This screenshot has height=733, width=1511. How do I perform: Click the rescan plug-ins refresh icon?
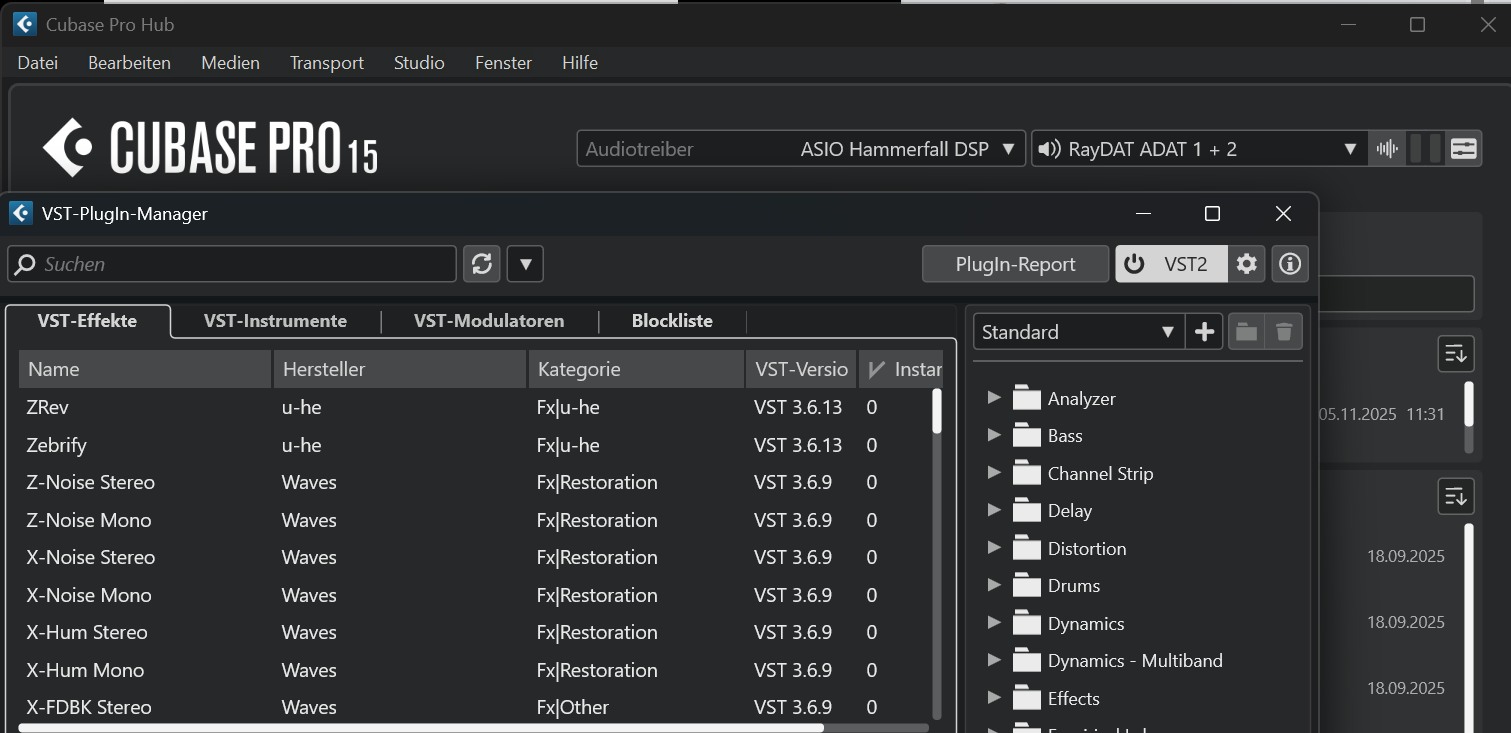[x=481, y=264]
